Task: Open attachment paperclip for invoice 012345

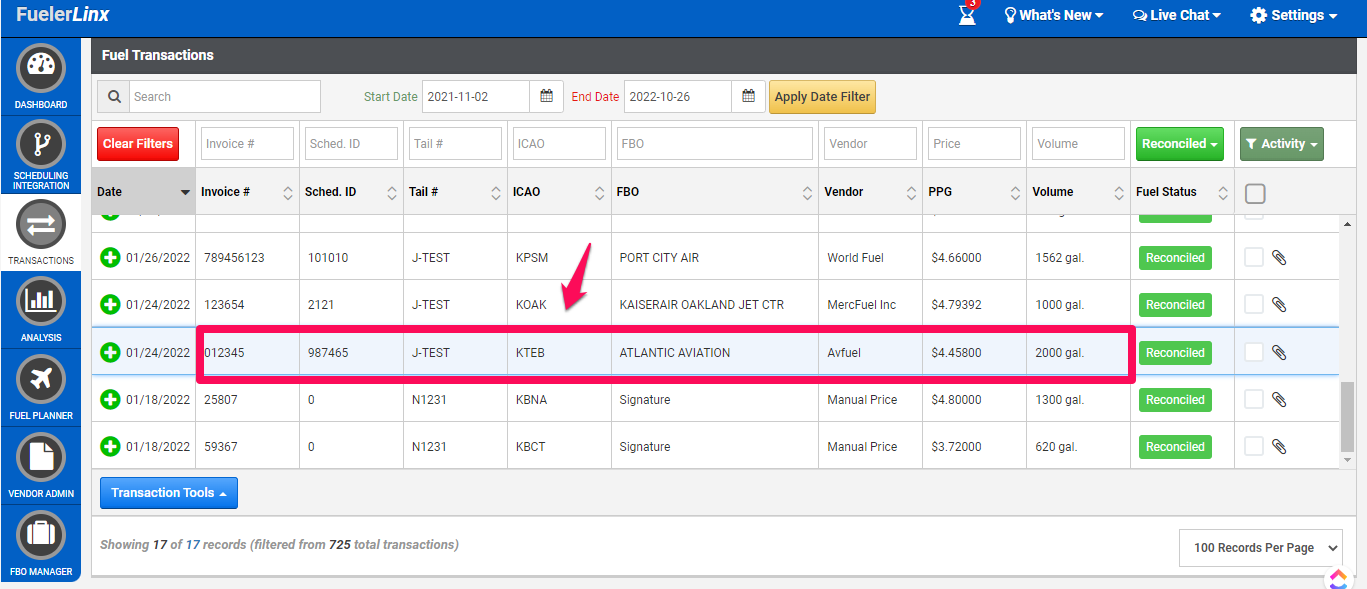Action: point(1279,353)
